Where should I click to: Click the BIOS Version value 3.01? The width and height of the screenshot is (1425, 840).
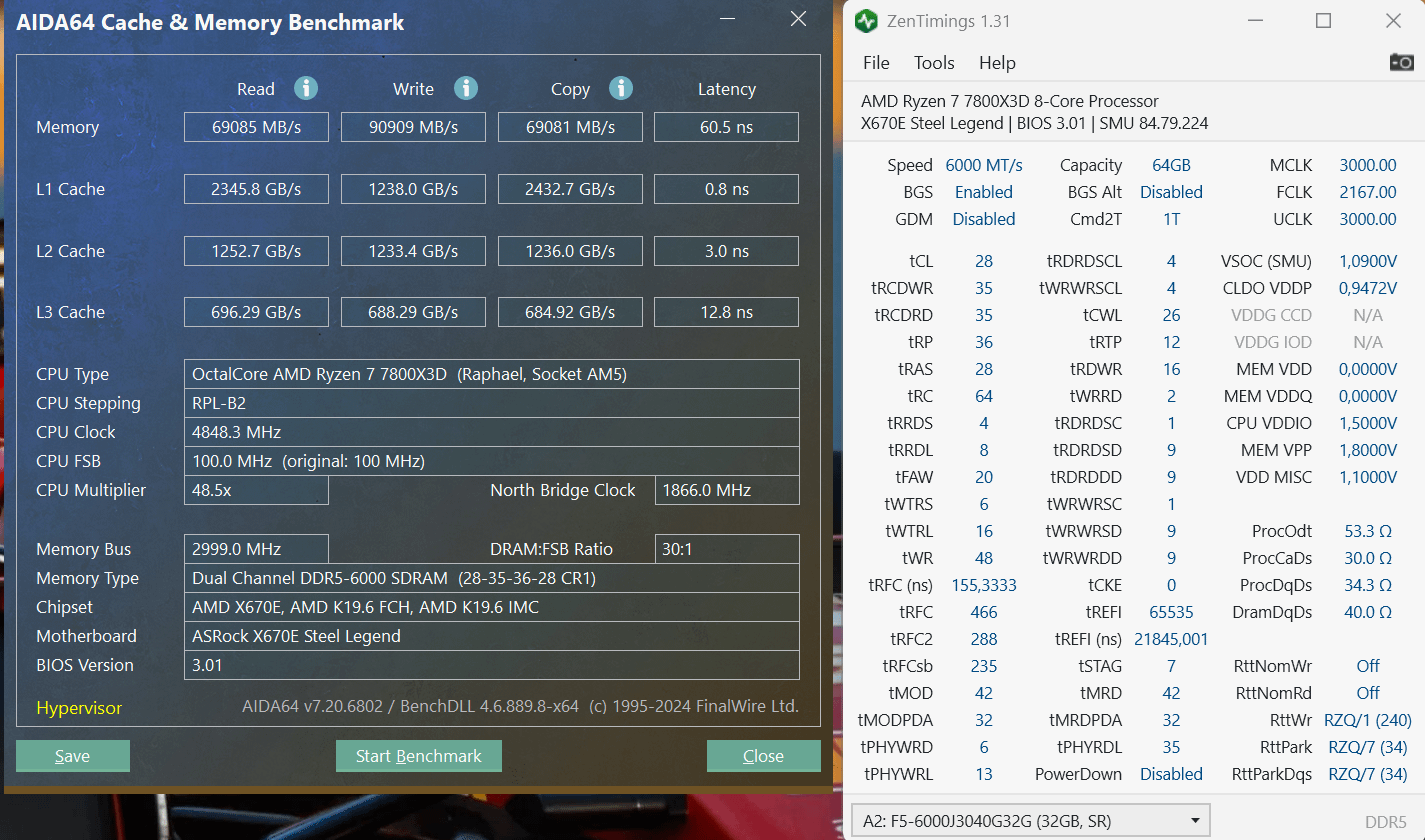492,665
